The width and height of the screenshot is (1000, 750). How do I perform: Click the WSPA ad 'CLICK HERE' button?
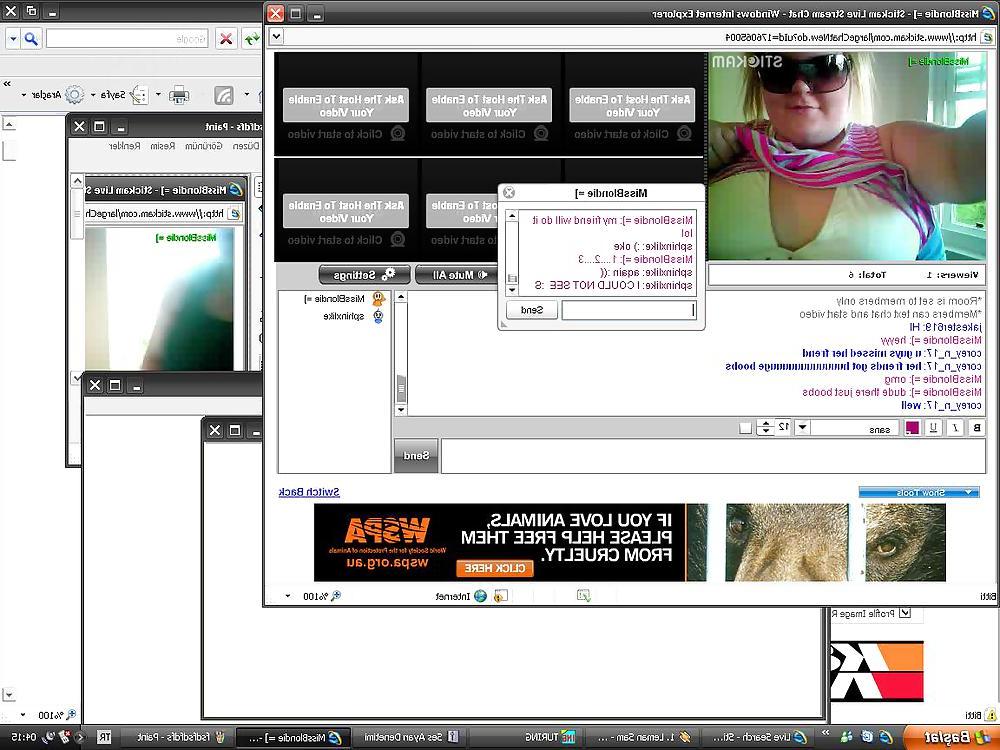495,568
